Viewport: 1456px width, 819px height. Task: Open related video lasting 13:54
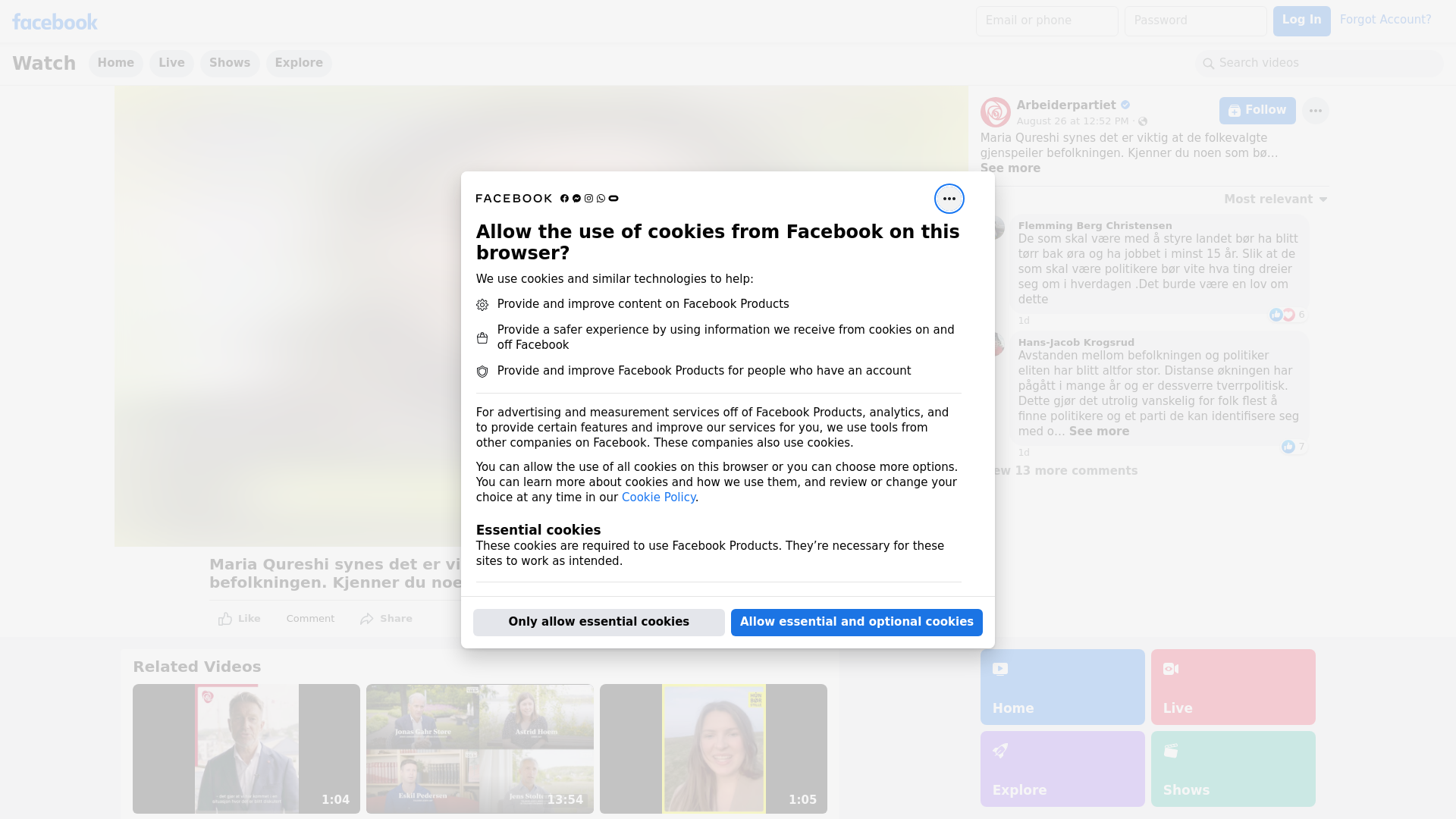(x=480, y=749)
